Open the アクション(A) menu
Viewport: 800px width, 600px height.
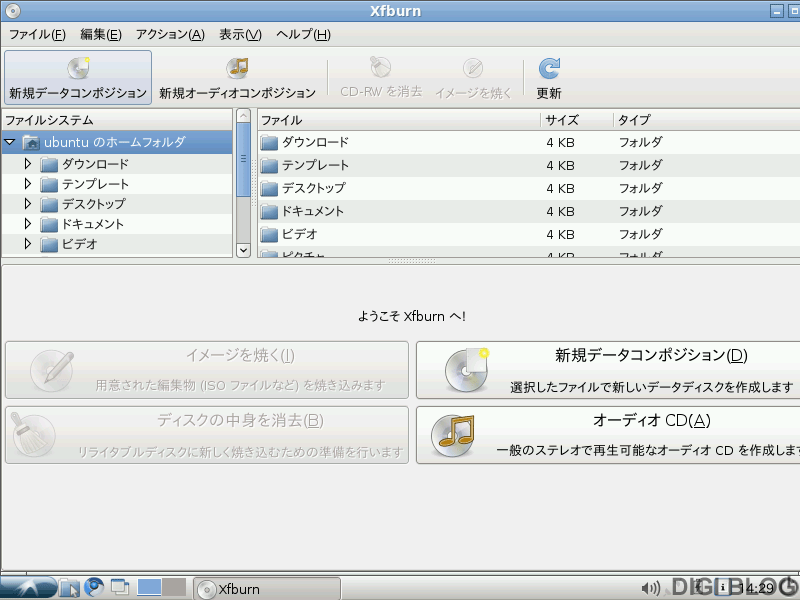(170, 35)
